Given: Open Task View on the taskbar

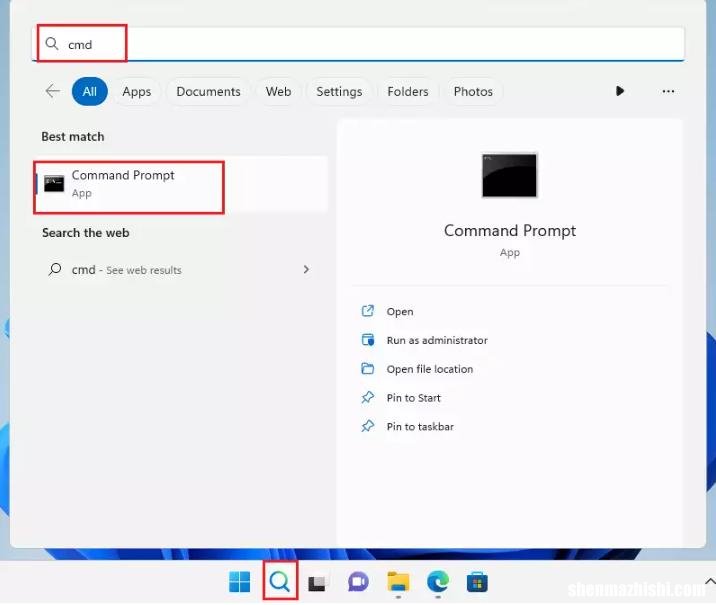Looking at the screenshot, I should coord(318,582).
